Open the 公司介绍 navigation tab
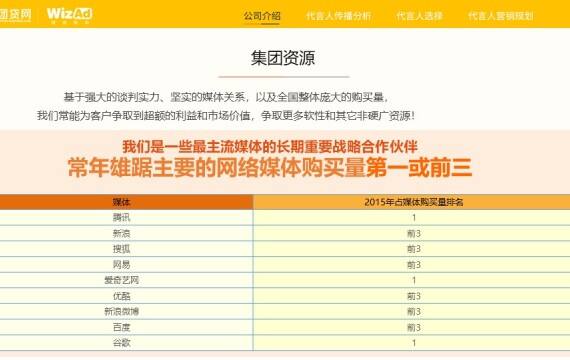Viewport: 570px width, 360px height. click(262, 16)
